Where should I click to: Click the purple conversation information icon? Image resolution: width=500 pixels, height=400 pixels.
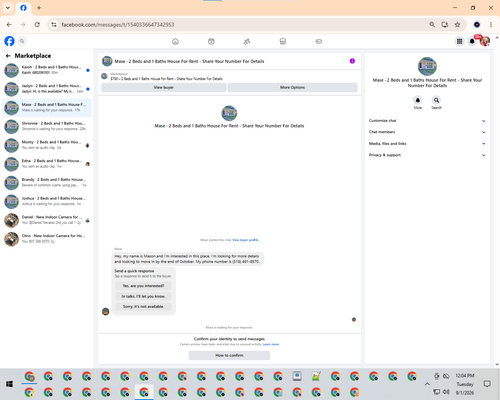click(x=352, y=61)
